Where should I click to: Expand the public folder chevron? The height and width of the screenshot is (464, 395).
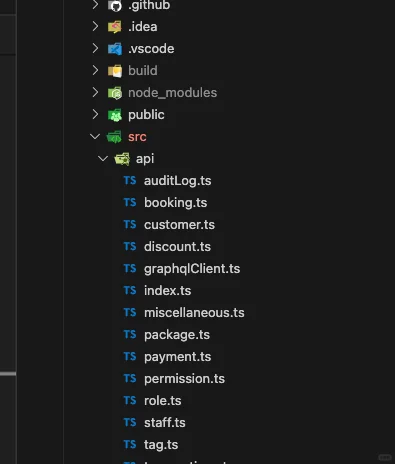tap(95, 114)
